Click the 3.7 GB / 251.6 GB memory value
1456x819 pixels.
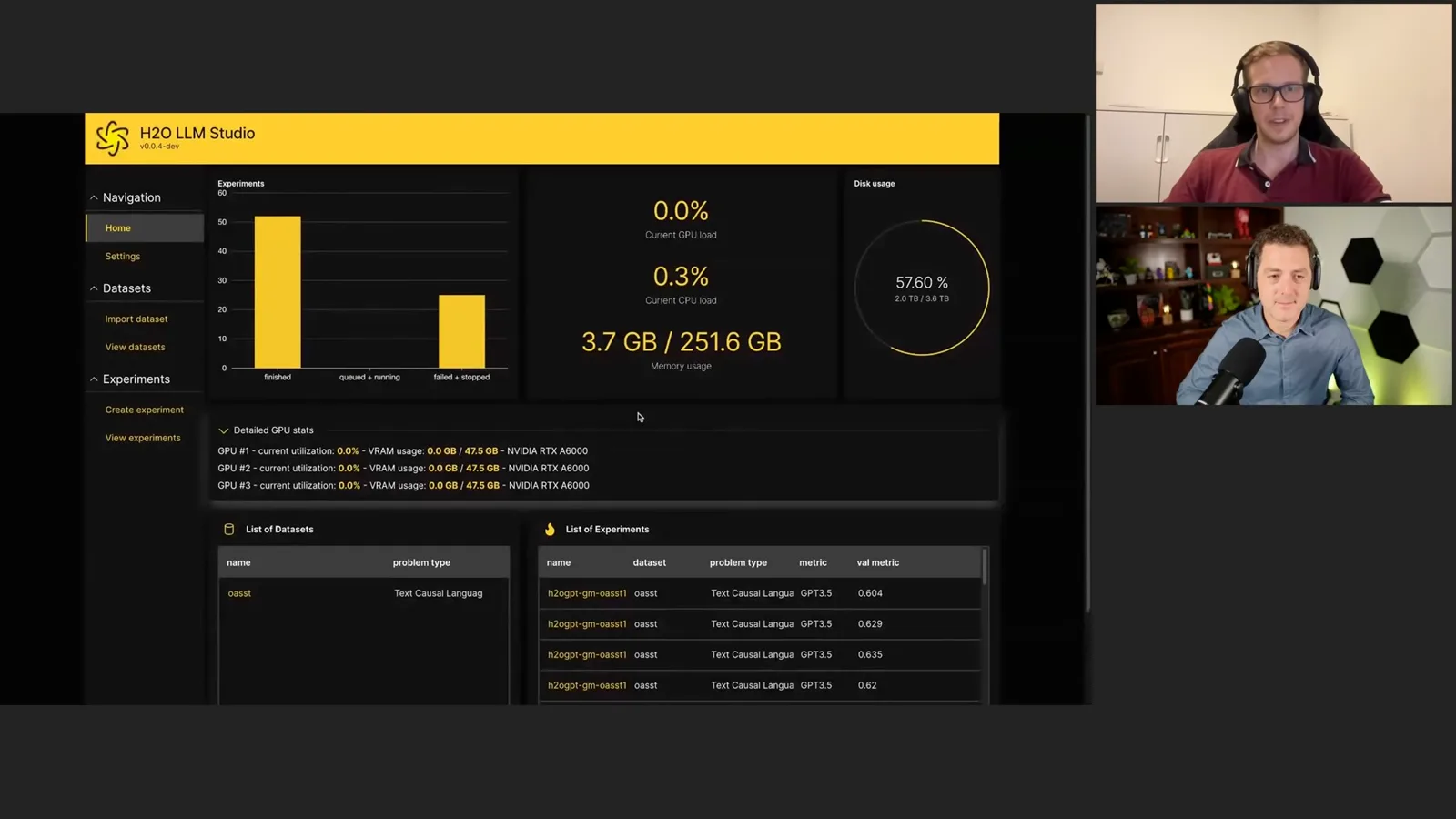tap(682, 342)
